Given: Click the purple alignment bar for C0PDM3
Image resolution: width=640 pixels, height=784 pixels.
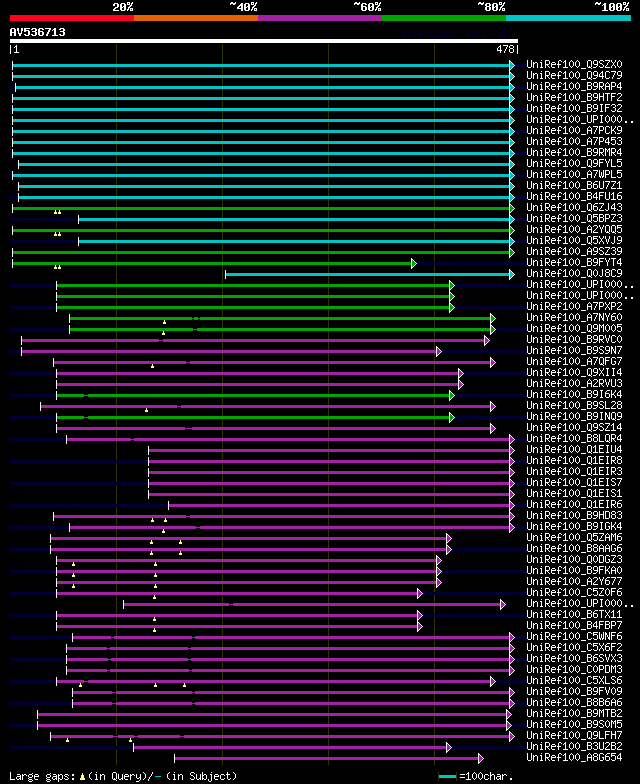Looking at the screenshot, I should 288,670.
